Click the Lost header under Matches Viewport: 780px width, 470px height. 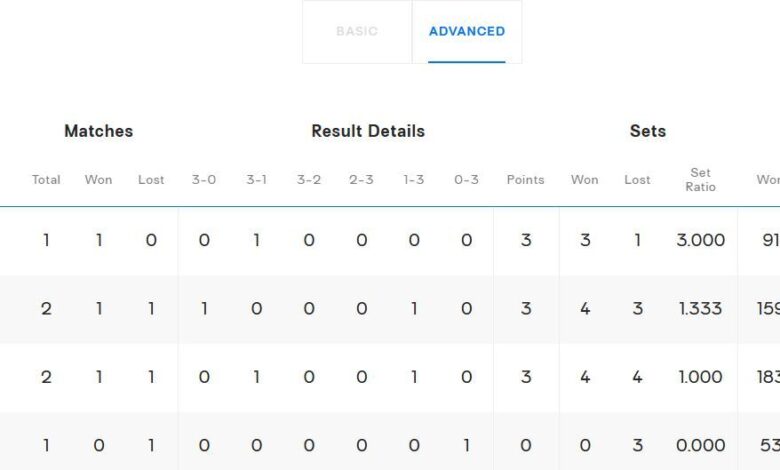click(x=151, y=180)
